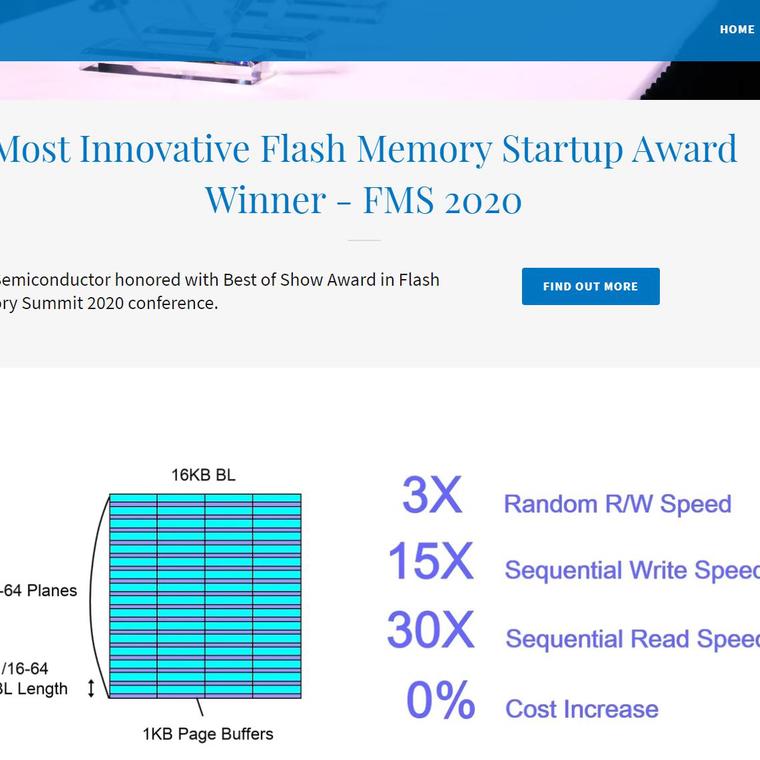The width and height of the screenshot is (760, 760).
Task: Click the 16KB BL label above diagram
Action: pyautogui.click(x=204, y=475)
